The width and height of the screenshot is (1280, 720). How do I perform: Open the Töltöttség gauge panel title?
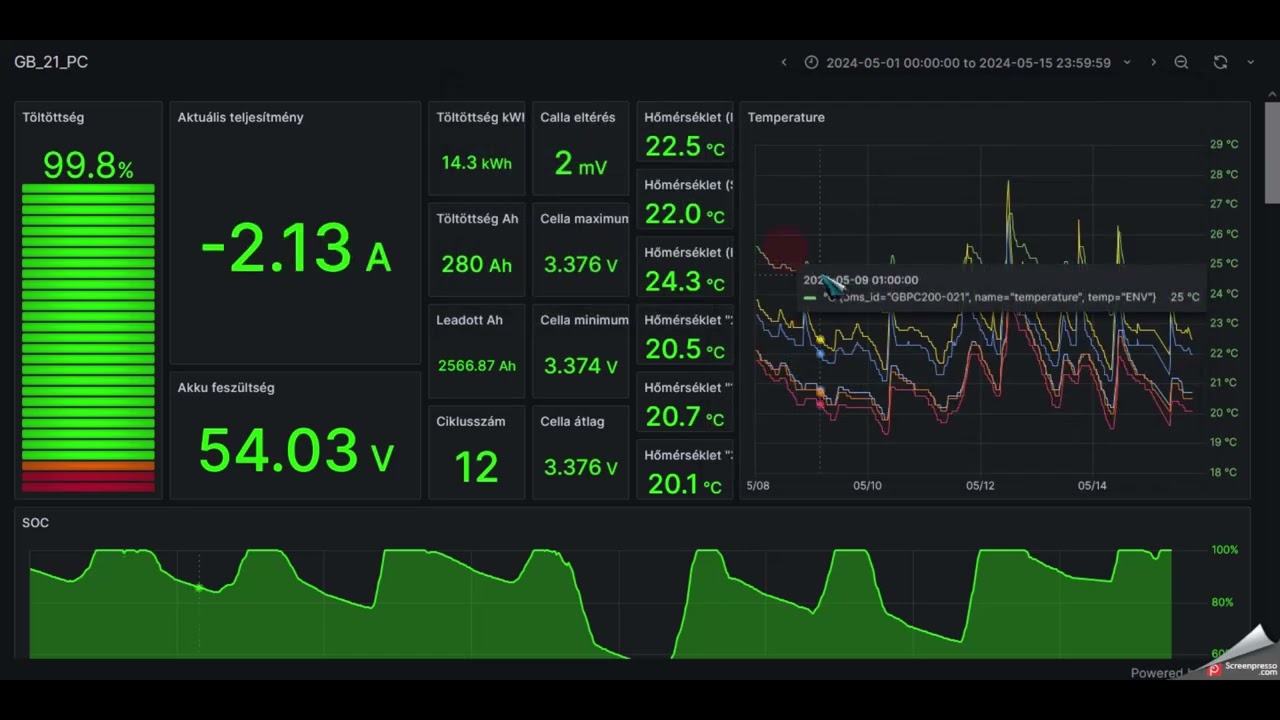pos(53,117)
